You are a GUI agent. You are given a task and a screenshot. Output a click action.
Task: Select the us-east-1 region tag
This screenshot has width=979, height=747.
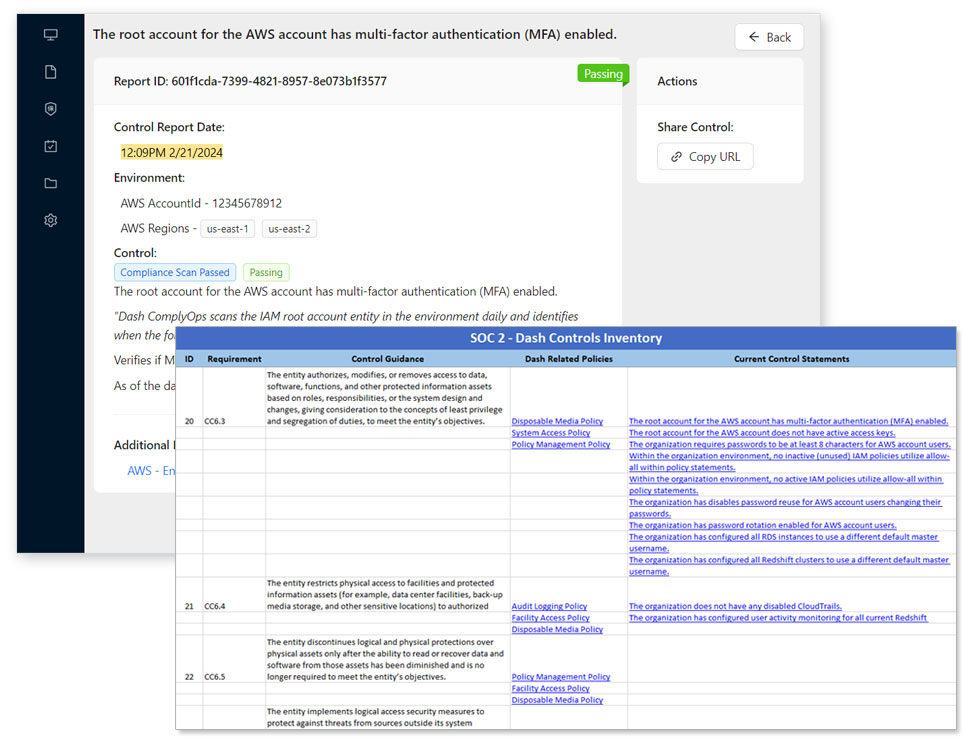(227, 229)
